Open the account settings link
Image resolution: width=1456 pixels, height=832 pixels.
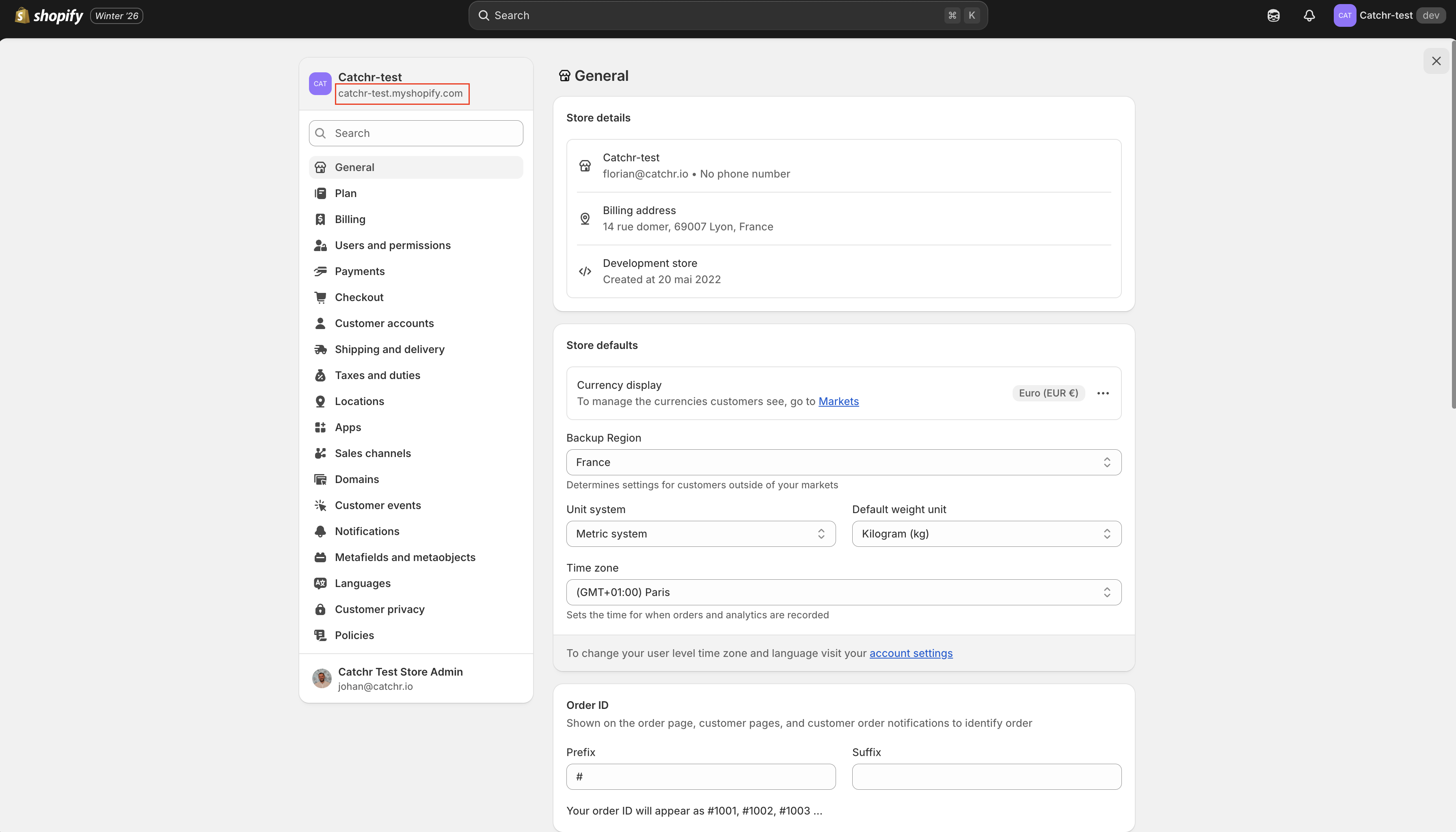click(x=911, y=653)
